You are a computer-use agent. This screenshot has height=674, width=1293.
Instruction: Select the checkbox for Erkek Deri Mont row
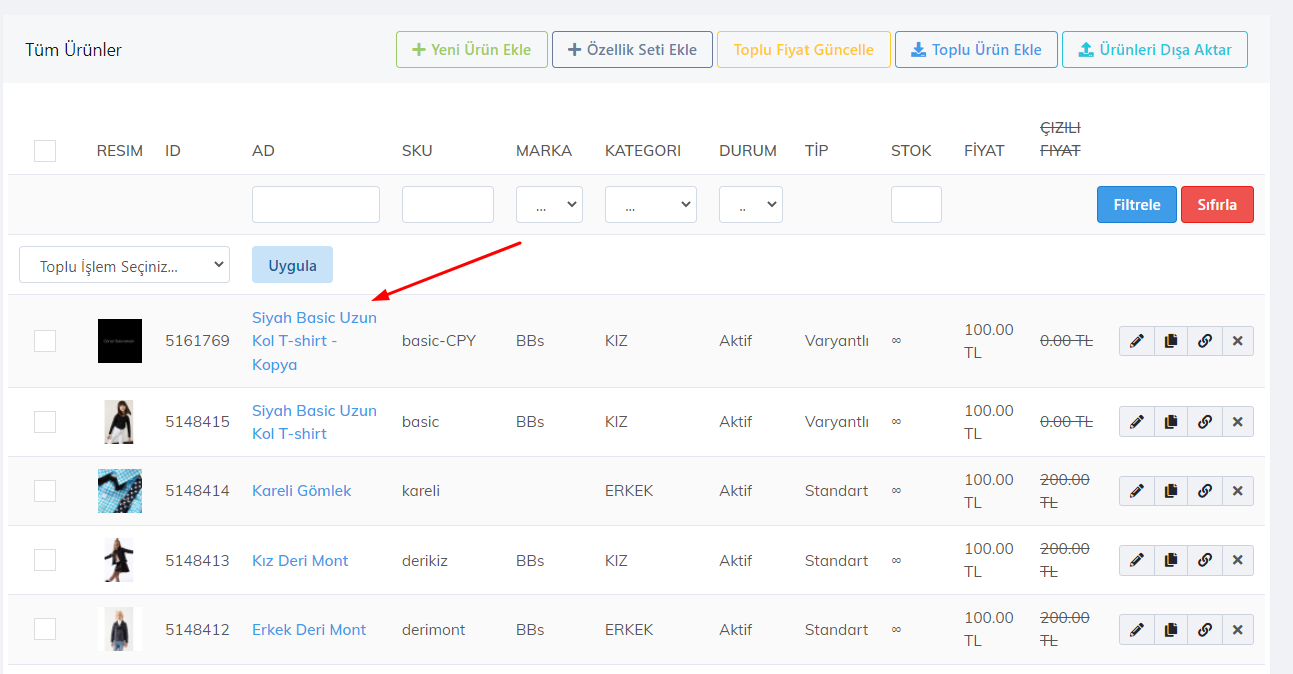click(45, 629)
